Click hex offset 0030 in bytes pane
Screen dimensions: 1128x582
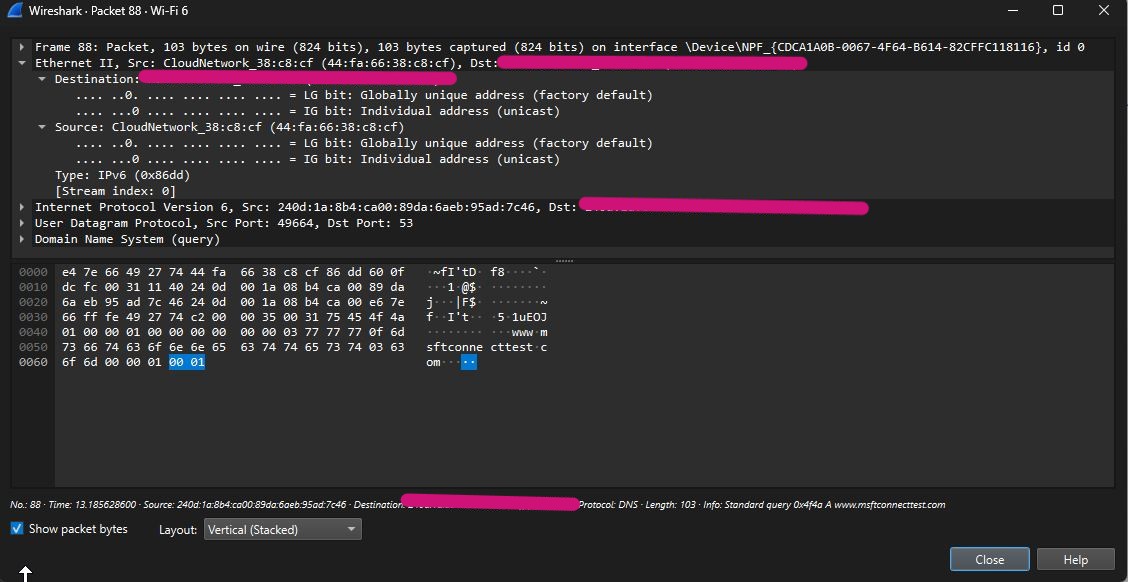click(32, 317)
